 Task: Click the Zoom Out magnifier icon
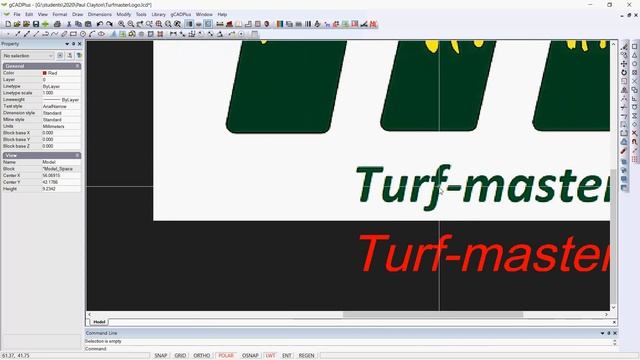(x=131, y=24)
